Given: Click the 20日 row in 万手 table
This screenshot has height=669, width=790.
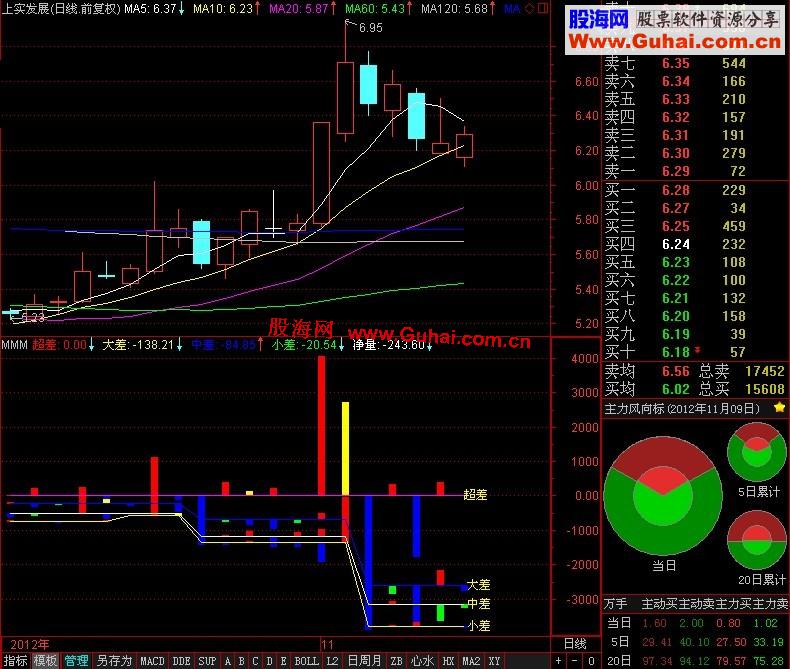Looking at the screenshot, I should coord(695,660).
